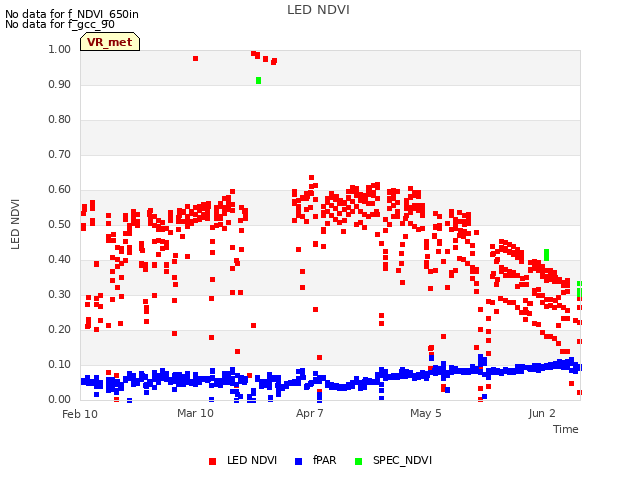Select the fPAR legend label
Screen dimensions: 640x480
(x=324, y=460)
